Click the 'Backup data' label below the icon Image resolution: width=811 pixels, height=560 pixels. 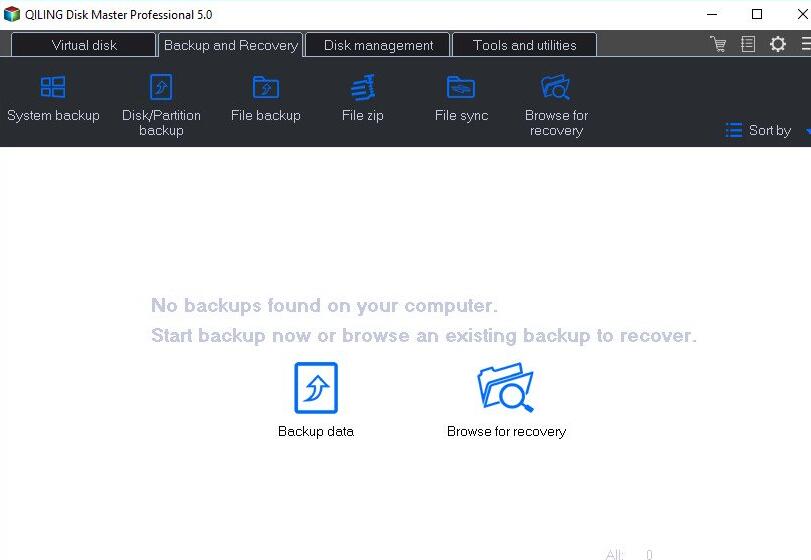[x=316, y=431]
